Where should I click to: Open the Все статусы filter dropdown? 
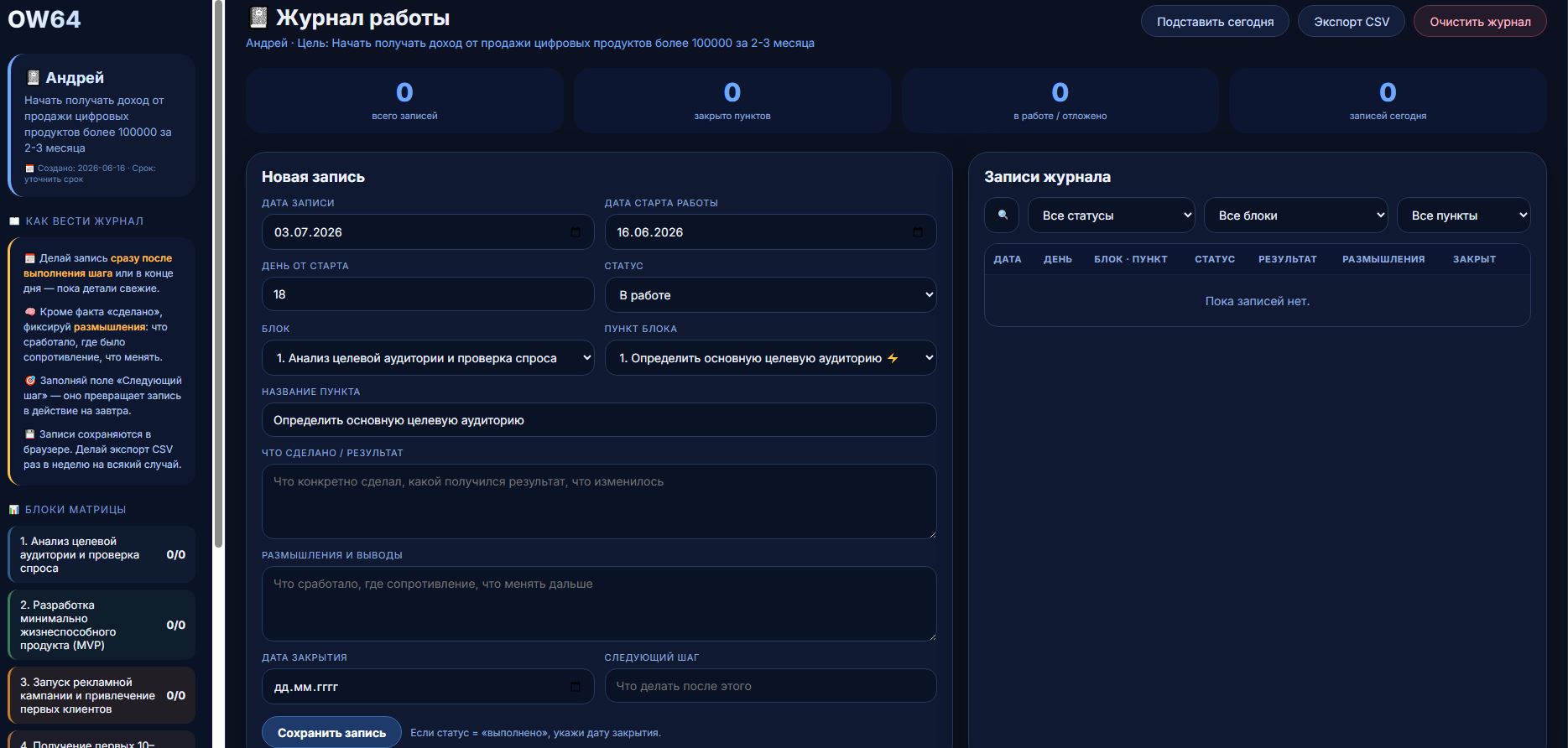(1112, 216)
